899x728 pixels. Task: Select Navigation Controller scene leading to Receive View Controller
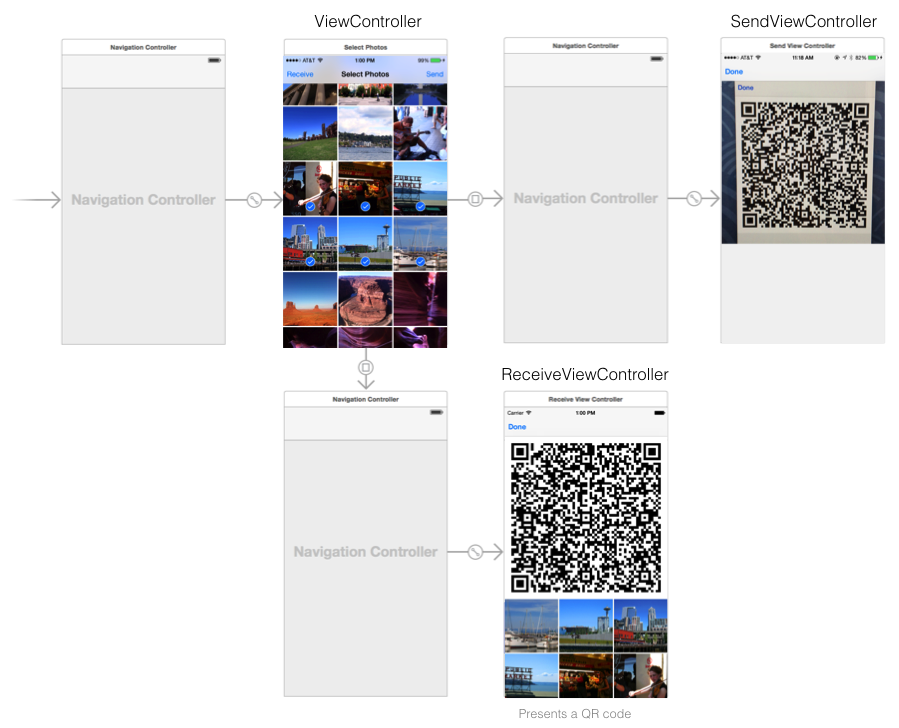pos(366,544)
